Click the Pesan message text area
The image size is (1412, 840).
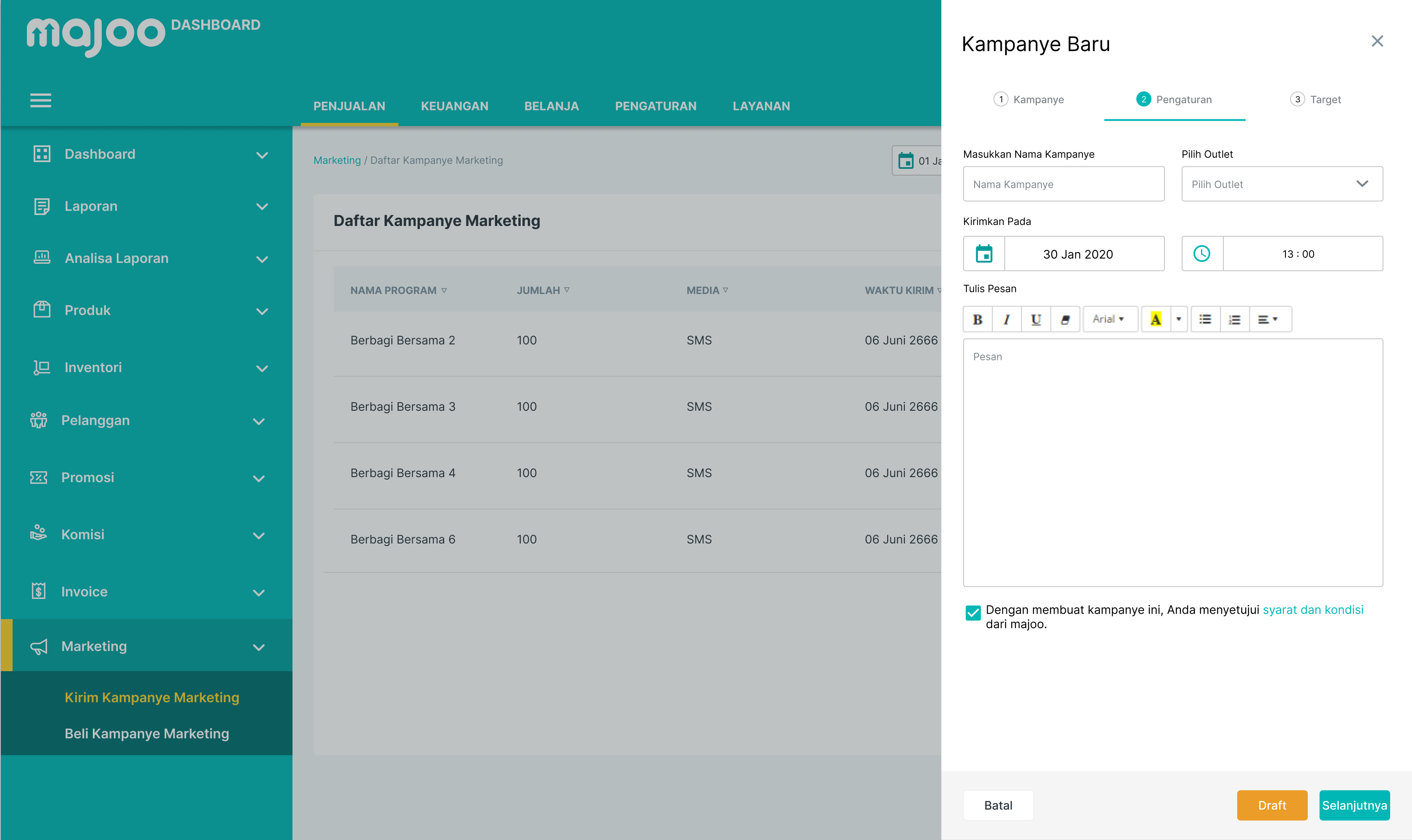pos(1173,462)
